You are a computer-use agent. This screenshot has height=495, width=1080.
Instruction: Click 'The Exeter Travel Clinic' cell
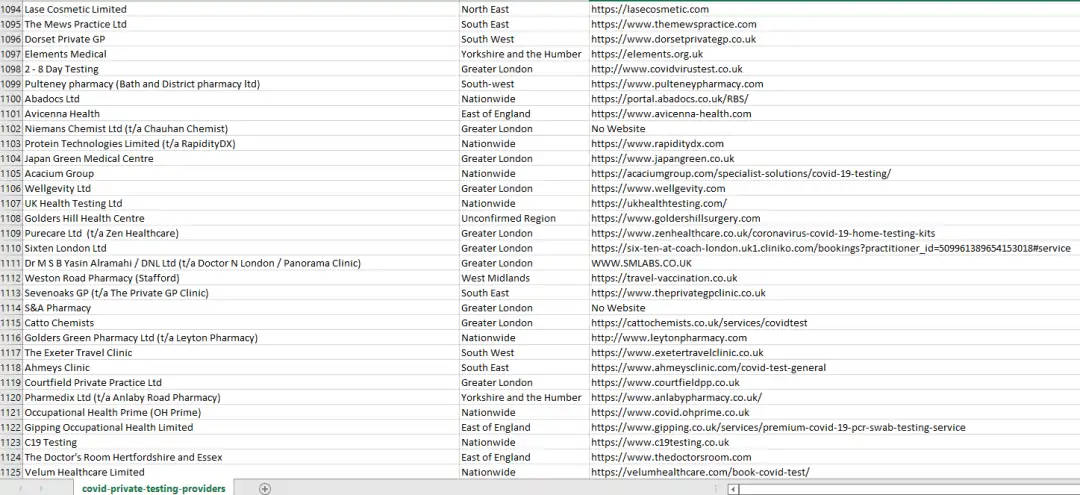(x=241, y=352)
